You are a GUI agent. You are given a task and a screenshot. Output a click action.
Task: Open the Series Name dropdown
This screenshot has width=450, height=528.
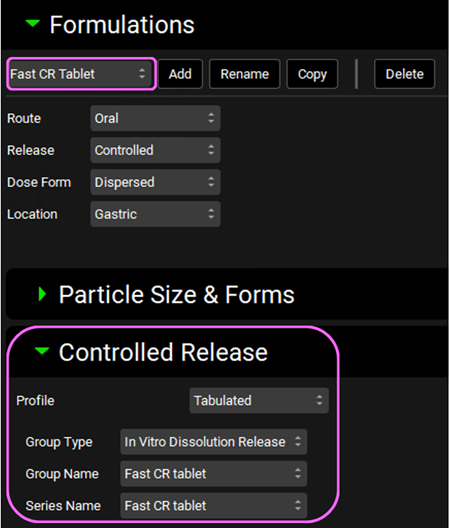tap(214, 506)
